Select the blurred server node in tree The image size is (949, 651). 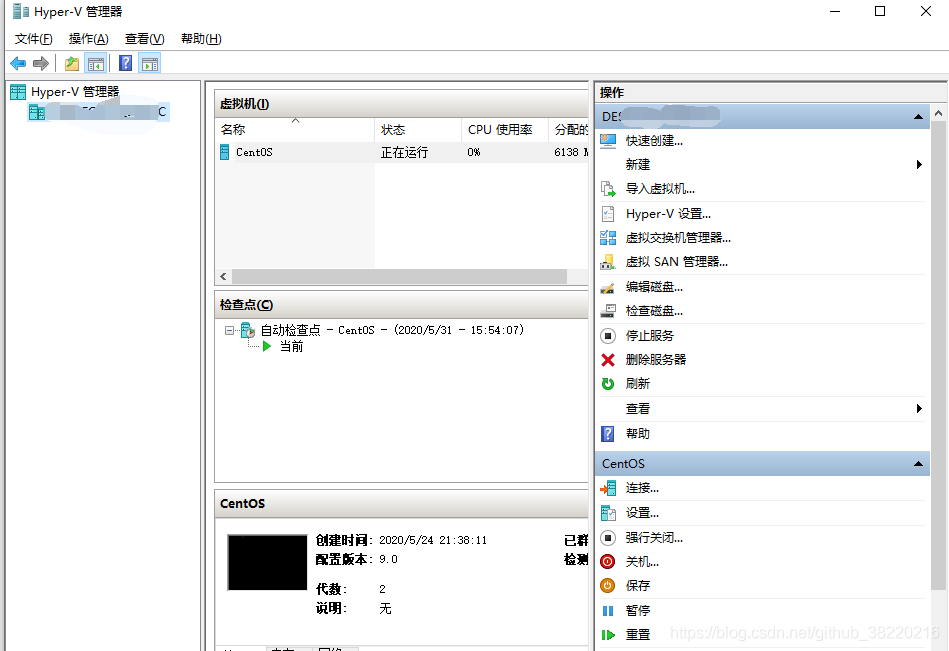tap(98, 112)
